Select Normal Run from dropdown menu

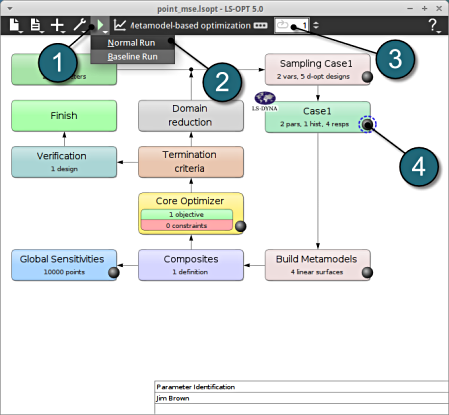pos(133,43)
